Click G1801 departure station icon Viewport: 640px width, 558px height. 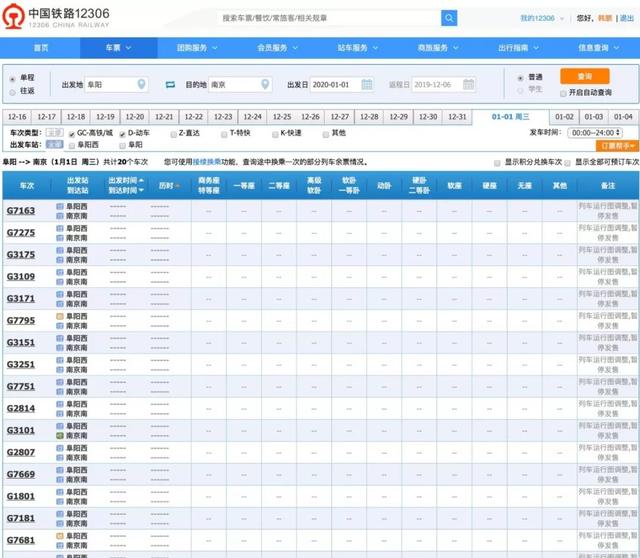pos(60,492)
